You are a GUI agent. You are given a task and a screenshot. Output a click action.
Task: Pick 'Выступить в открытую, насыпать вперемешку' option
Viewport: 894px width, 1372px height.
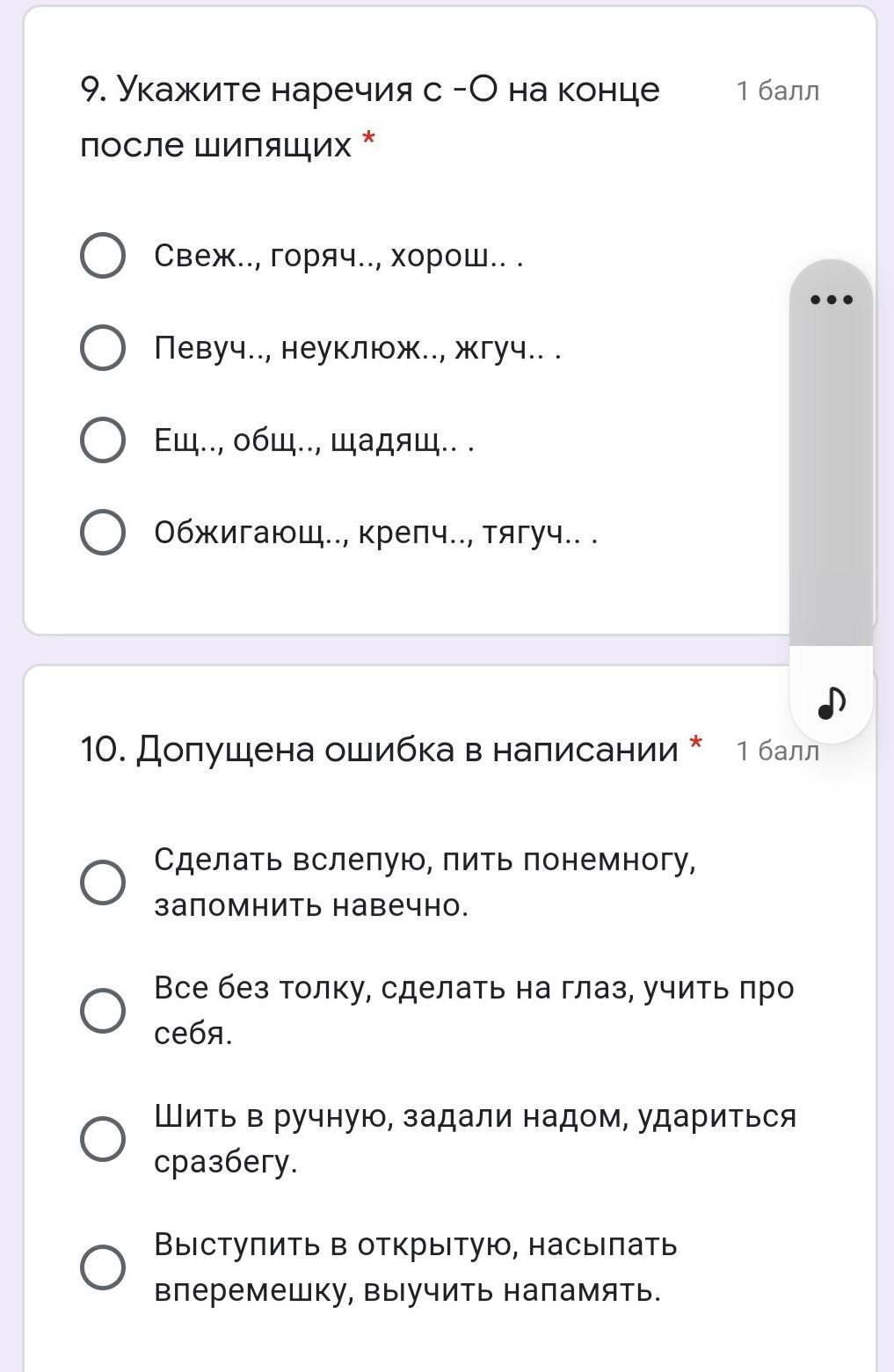tap(103, 1267)
